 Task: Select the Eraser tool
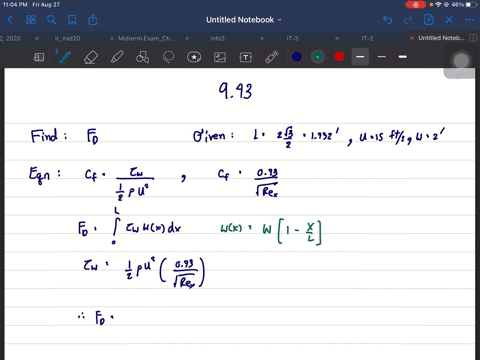pos(91,57)
